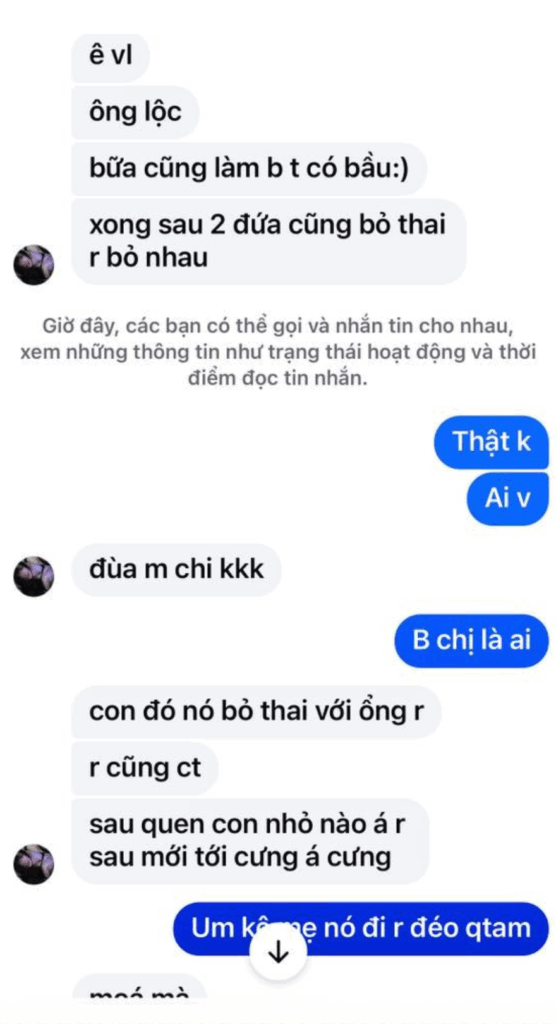Select message 'bữa cũng làm b t có bầu:)'
Image resolution: width=556 pixels, height=1024 pixels.
click(x=249, y=169)
